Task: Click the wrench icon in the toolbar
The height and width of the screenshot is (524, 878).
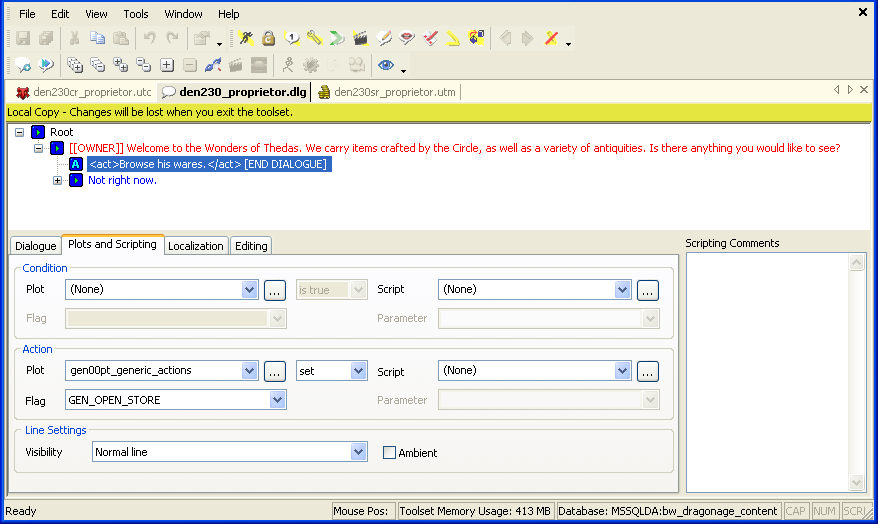Action: coord(314,39)
